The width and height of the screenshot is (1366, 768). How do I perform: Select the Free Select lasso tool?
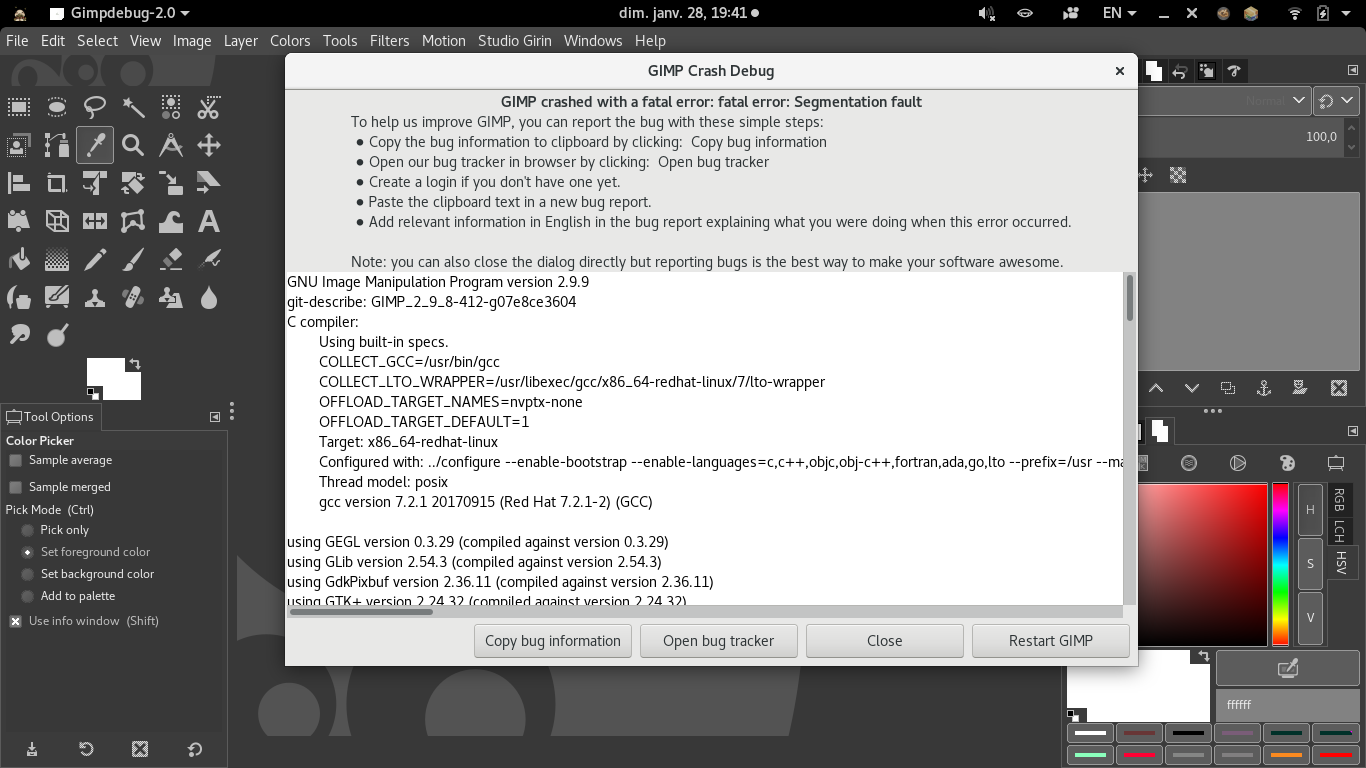tap(95, 107)
